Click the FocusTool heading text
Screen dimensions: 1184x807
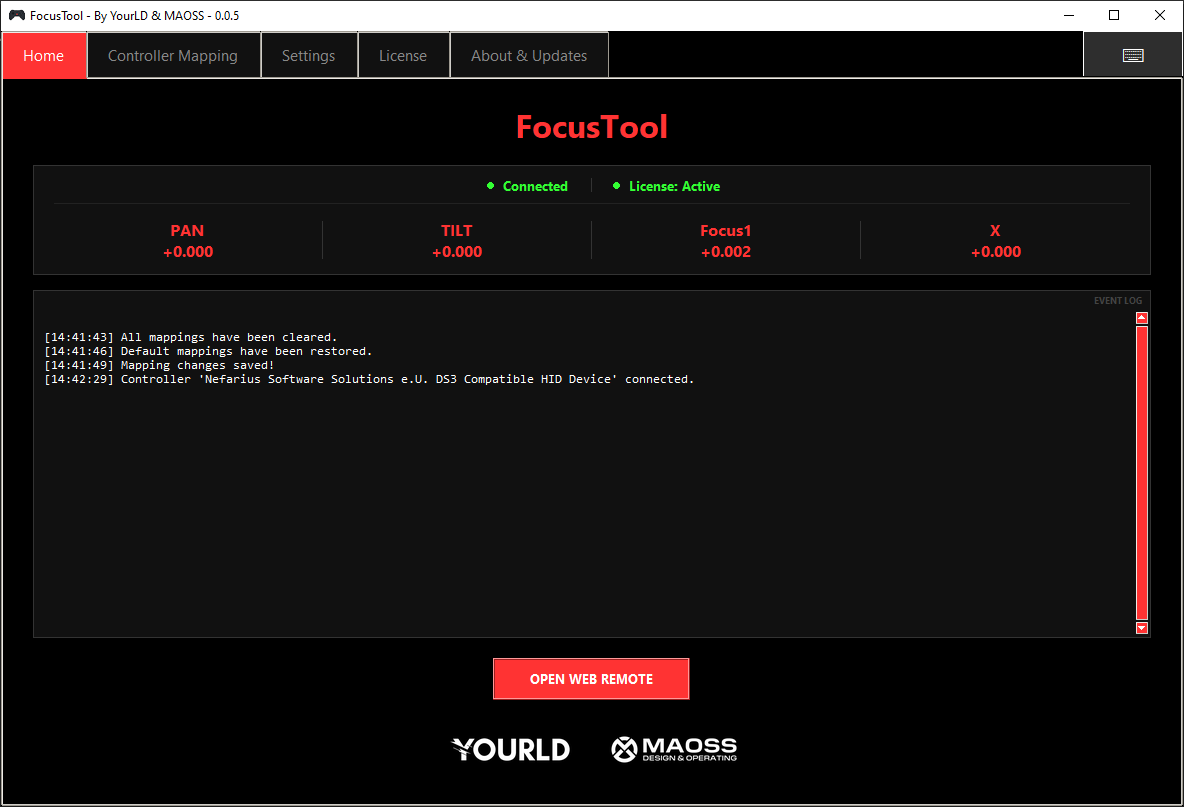pyautogui.click(x=591, y=127)
